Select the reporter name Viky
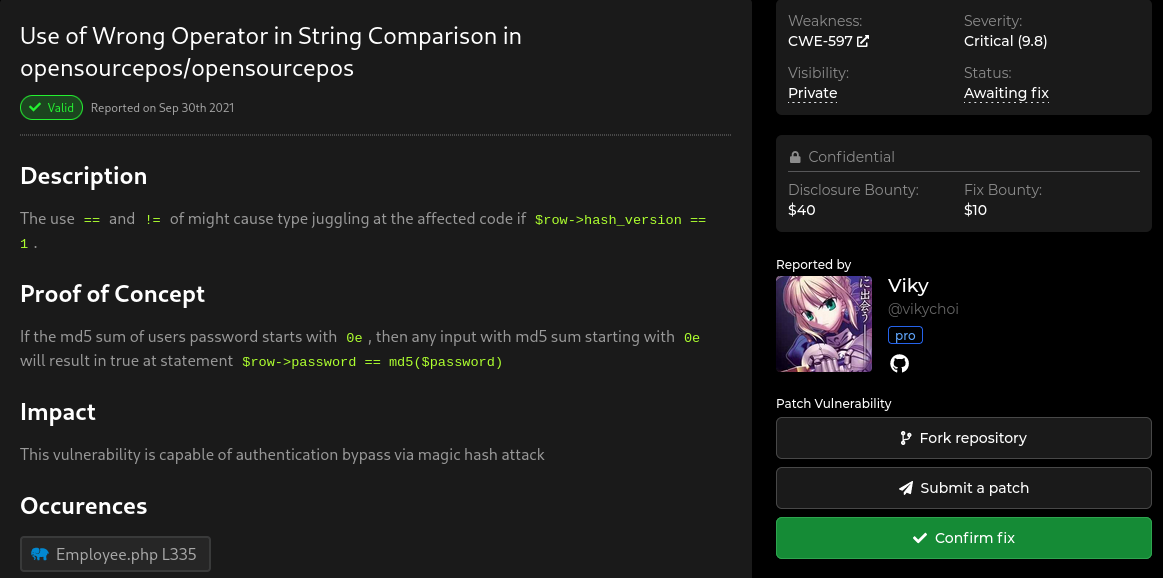The image size is (1163, 578). pos(907,286)
